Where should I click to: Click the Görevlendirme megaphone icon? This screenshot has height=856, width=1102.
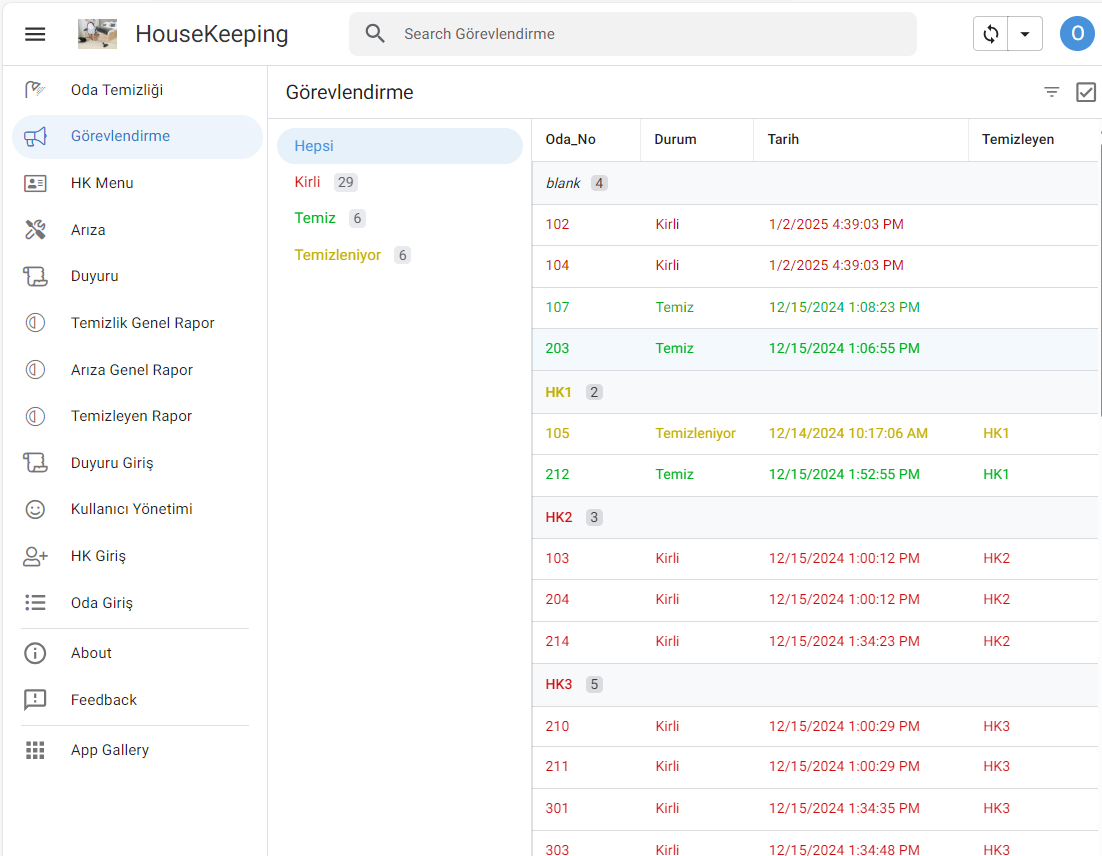(35, 136)
